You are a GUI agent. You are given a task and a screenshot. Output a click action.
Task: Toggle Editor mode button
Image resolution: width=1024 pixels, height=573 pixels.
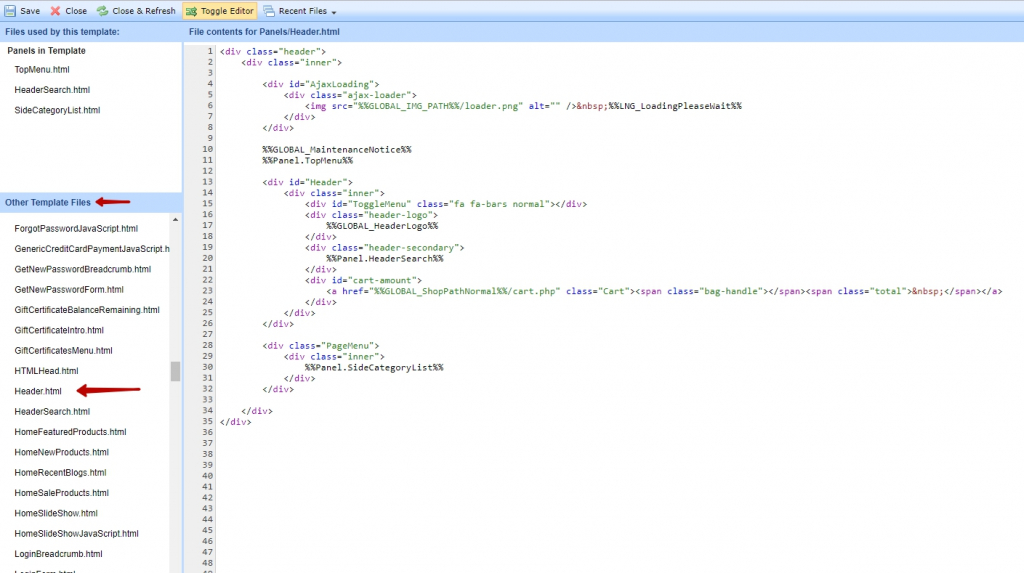point(220,11)
